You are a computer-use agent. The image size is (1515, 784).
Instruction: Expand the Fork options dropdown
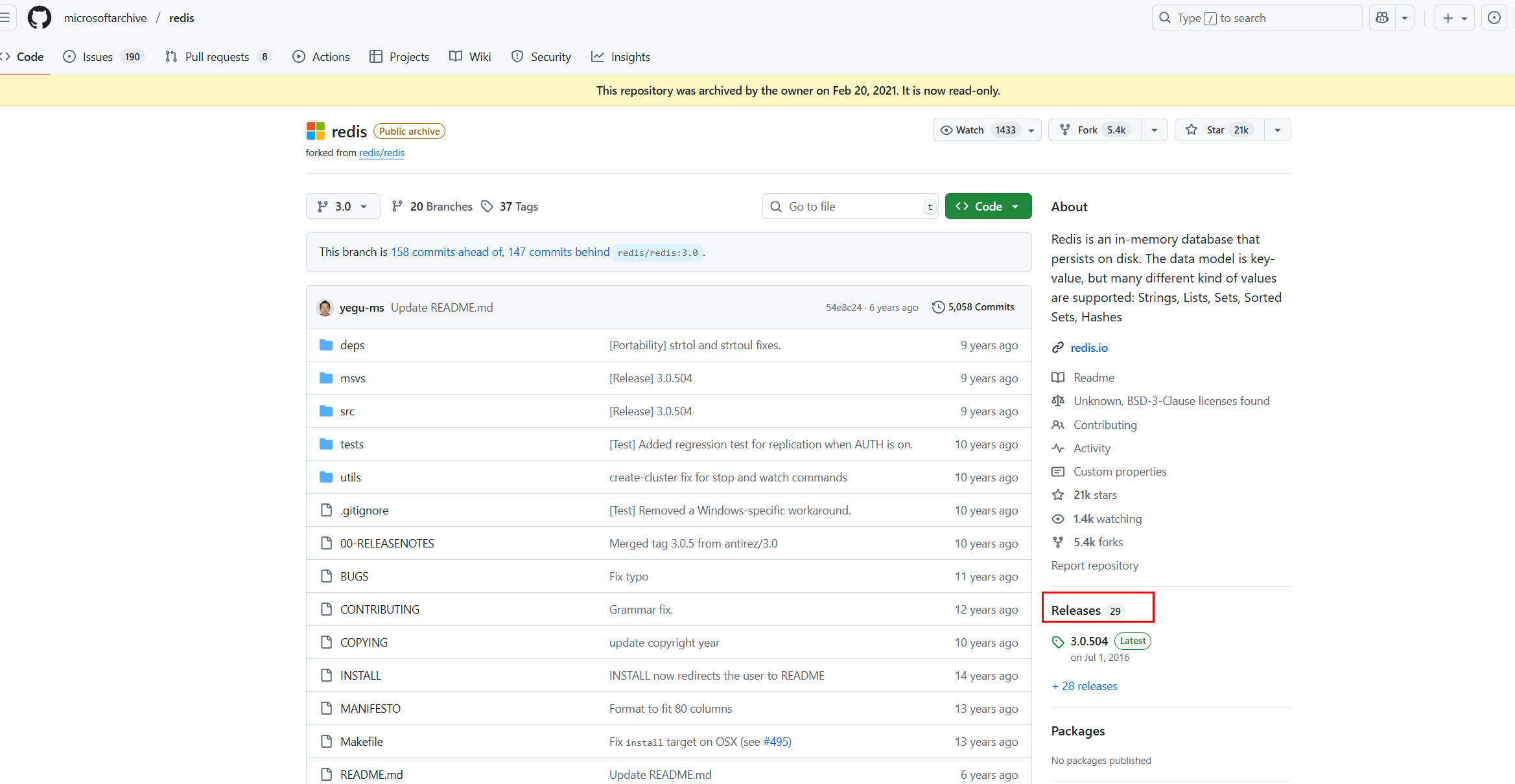(x=1155, y=130)
